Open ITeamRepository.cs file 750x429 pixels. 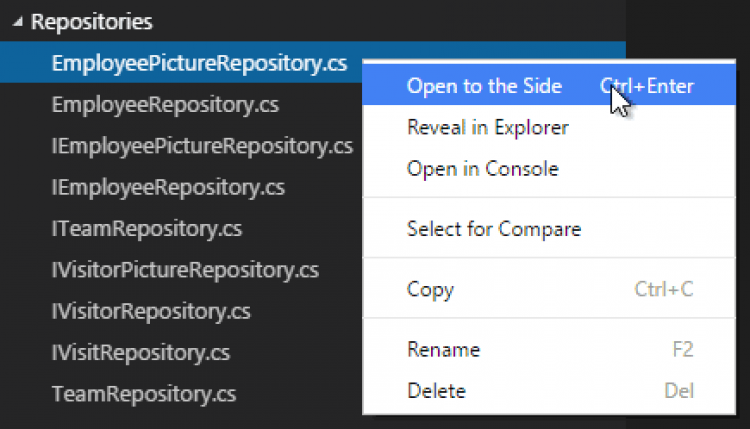click(x=147, y=228)
